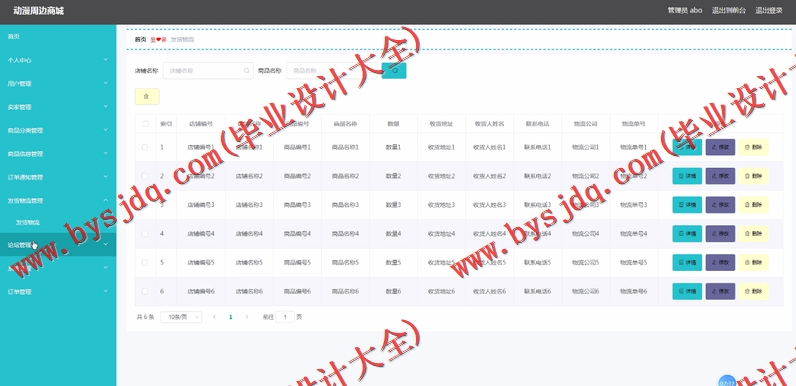796x386 pixels.
Task: Check the checkbox for row 4
Action: point(145,234)
